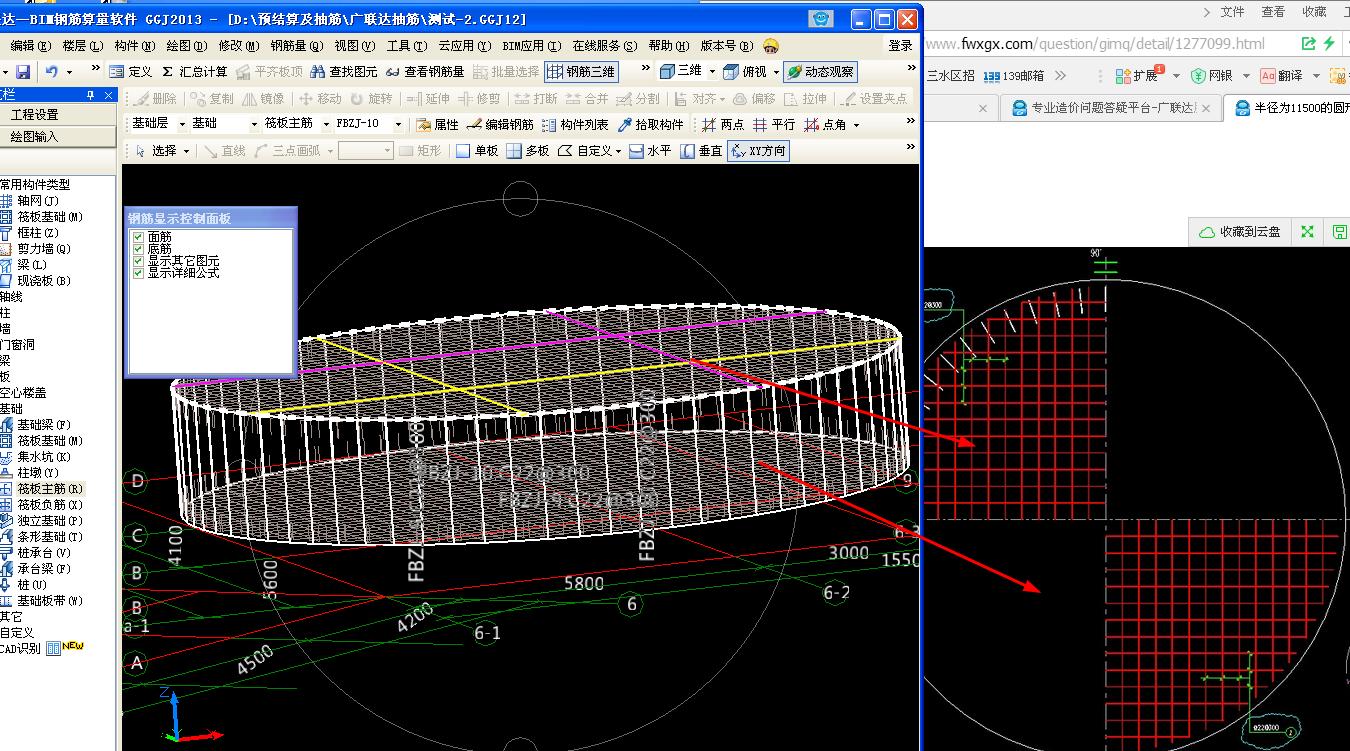The width and height of the screenshot is (1350, 751).
Task: Click 查找图元 find element tool
Action: (344, 72)
